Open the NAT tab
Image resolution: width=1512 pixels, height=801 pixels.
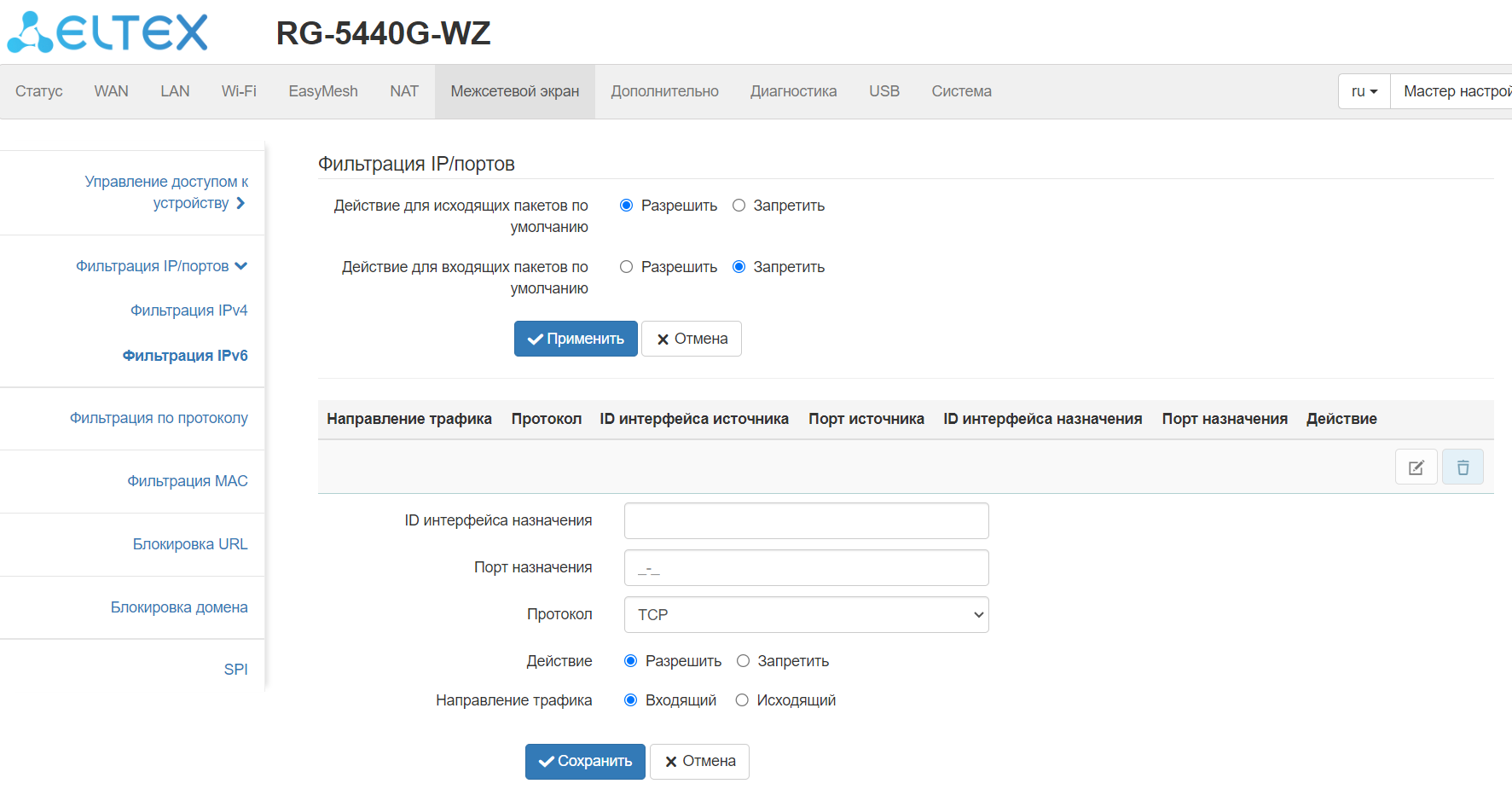tap(404, 91)
